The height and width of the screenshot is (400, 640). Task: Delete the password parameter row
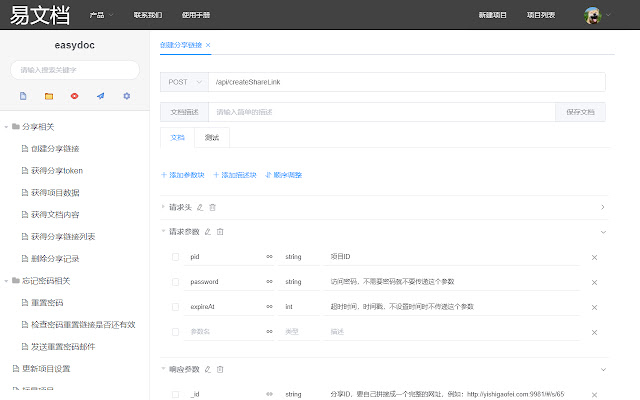point(595,282)
